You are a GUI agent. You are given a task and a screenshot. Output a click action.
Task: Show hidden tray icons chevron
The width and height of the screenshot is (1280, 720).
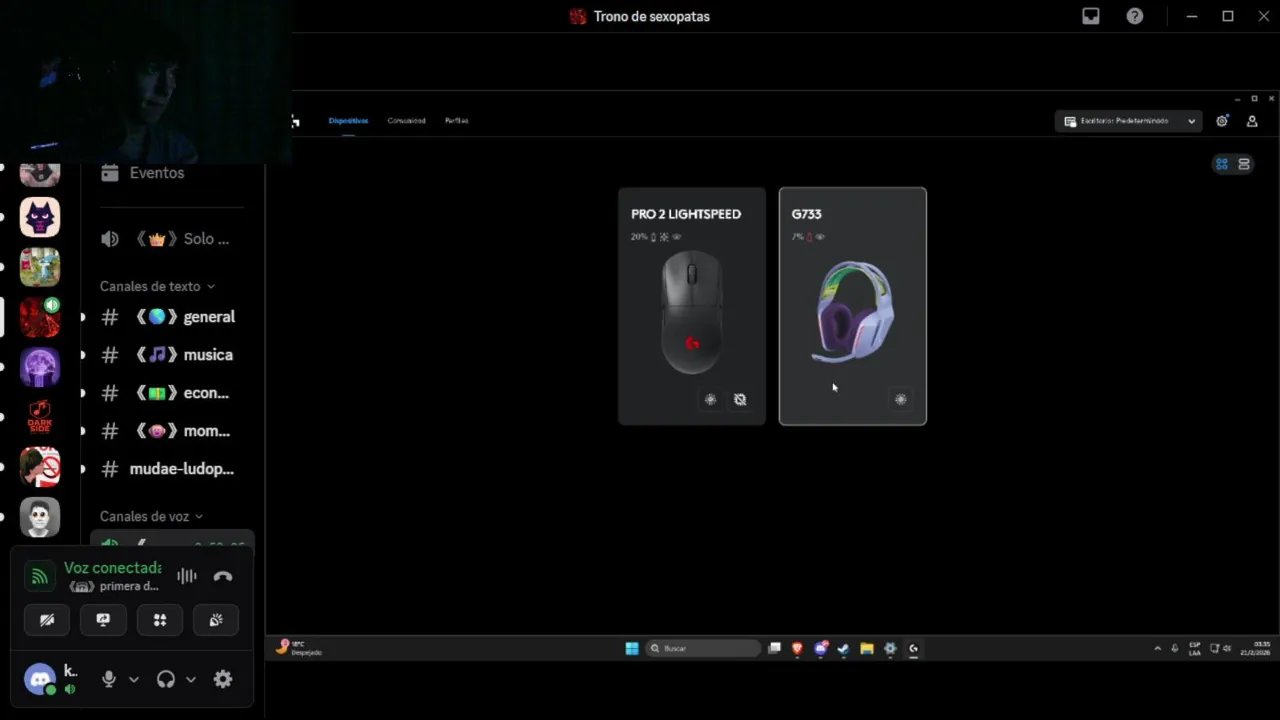pyautogui.click(x=1158, y=648)
